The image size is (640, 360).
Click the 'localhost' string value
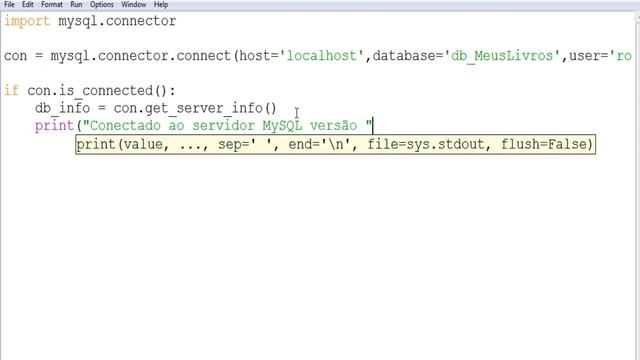tap(322, 56)
